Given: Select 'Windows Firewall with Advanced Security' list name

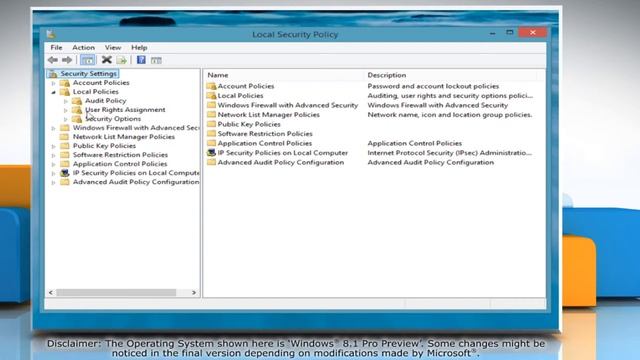Looking at the screenshot, I should pyautogui.click(x=288, y=105).
